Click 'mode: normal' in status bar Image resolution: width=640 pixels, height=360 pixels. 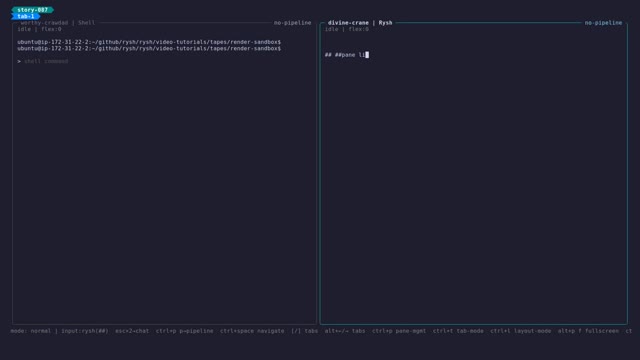pos(31,331)
